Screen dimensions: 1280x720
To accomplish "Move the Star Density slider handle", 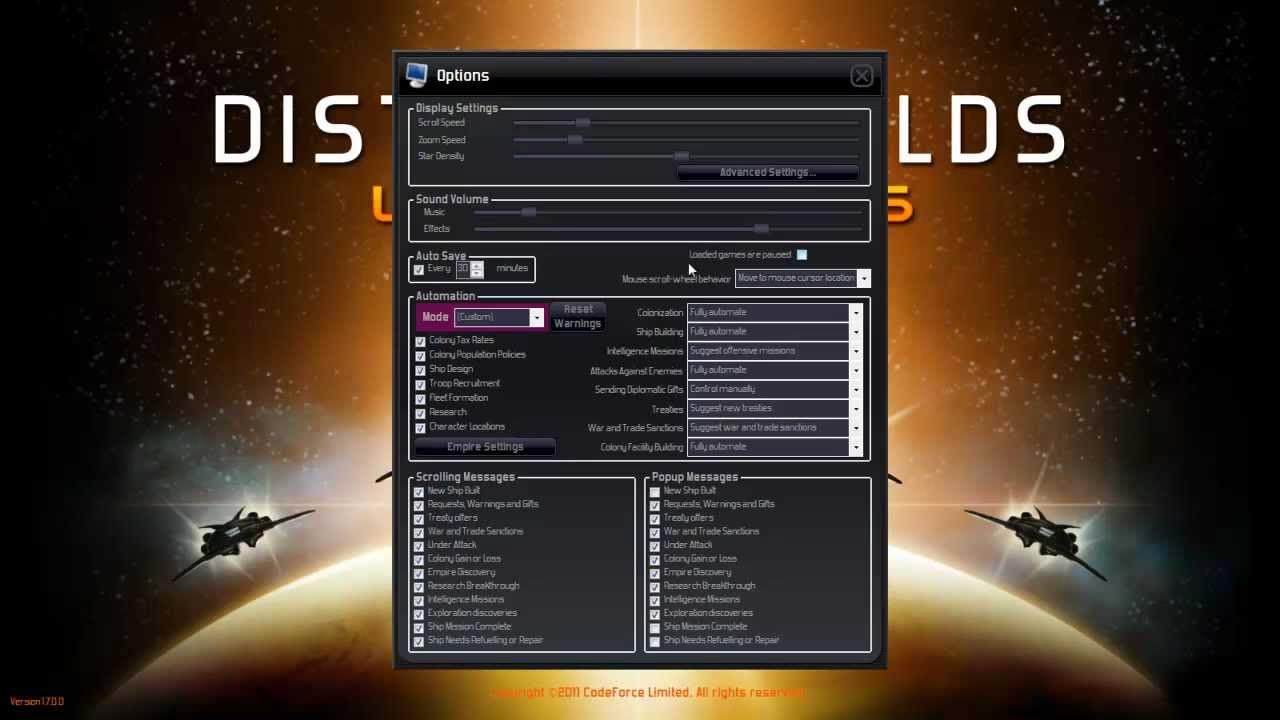I will pyautogui.click(x=681, y=156).
